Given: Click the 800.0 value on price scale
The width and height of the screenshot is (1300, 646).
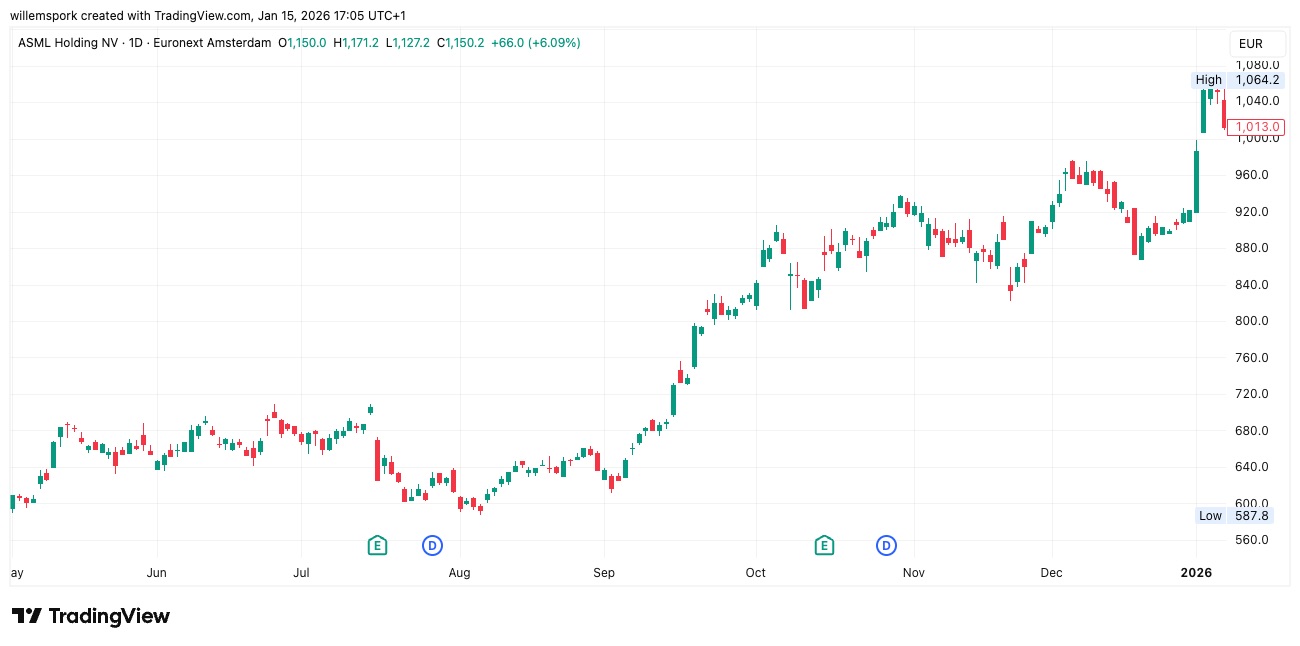Looking at the screenshot, I should tap(1256, 321).
